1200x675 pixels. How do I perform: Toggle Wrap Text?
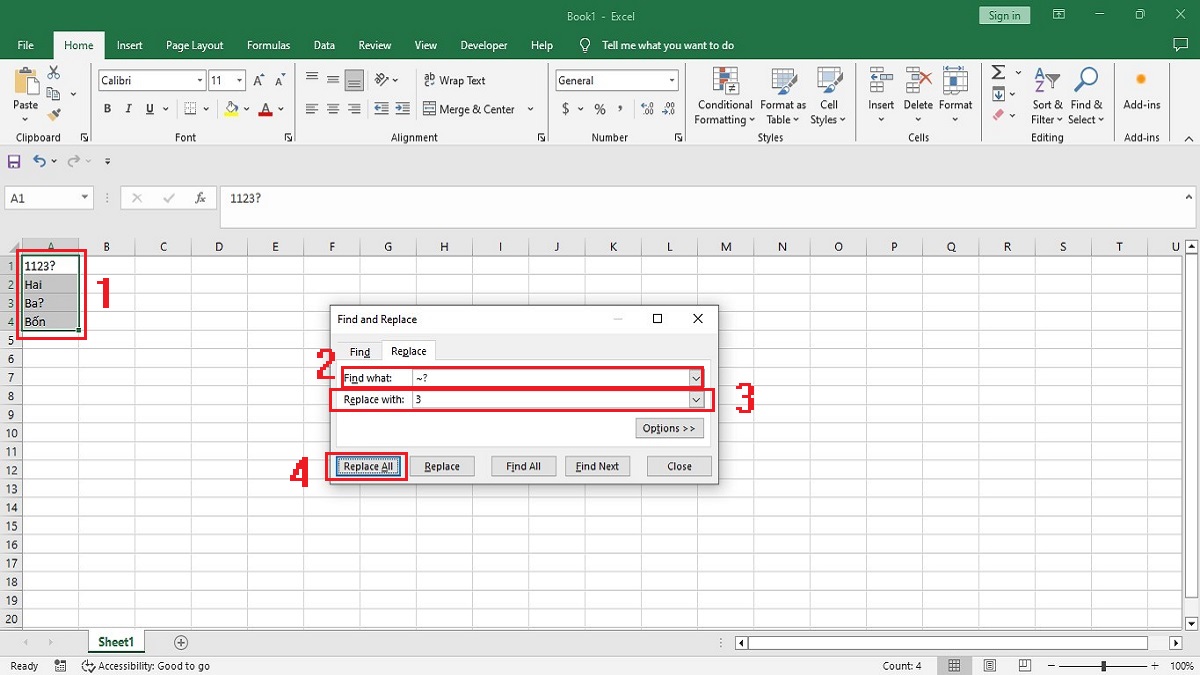454,80
